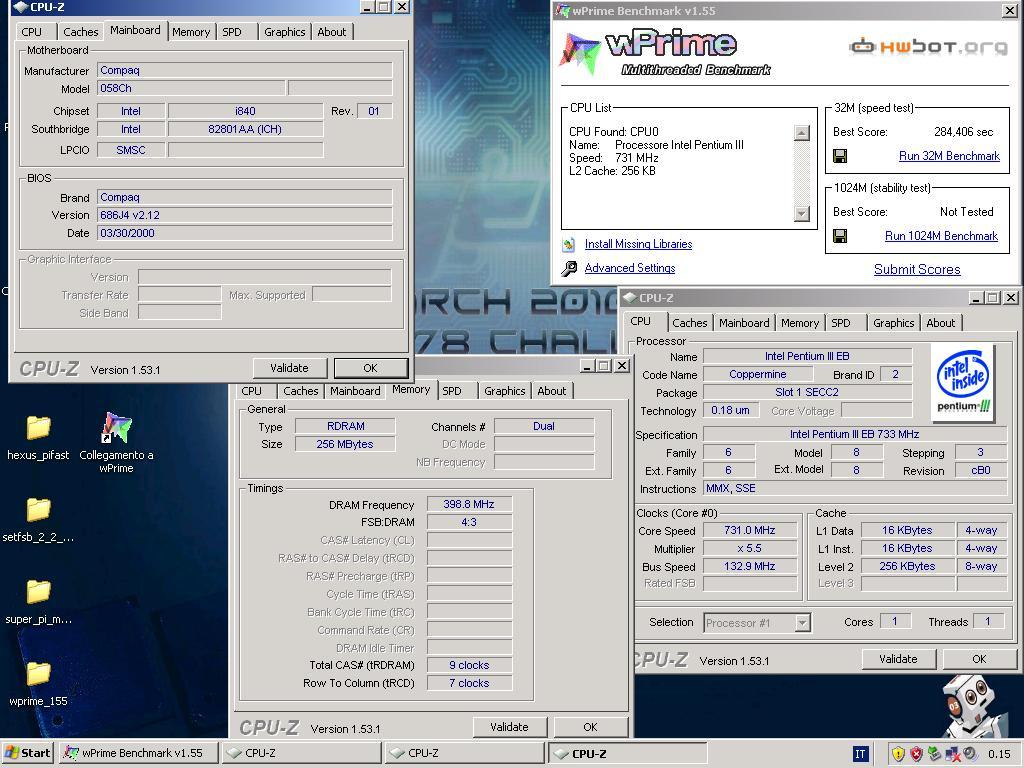Click the save icon under 1024M stability test
This screenshot has height=768, width=1024.
840,236
